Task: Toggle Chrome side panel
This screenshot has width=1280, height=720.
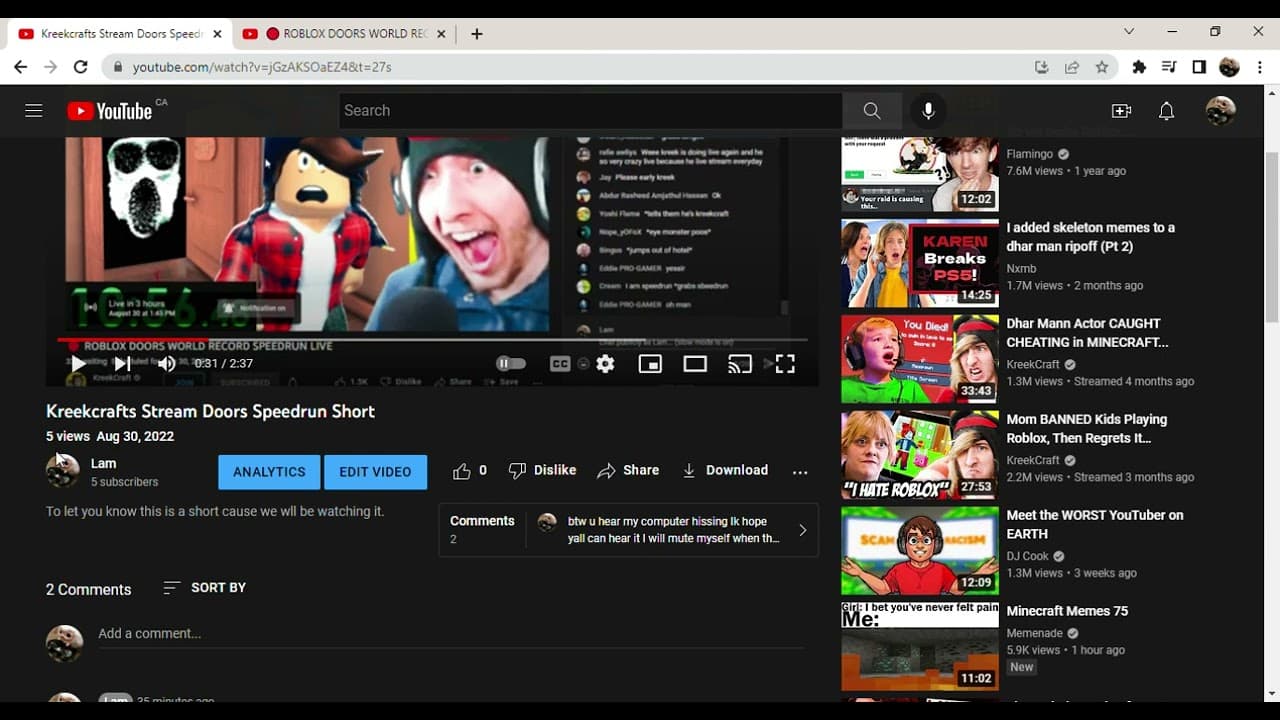Action: click(x=1199, y=67)
